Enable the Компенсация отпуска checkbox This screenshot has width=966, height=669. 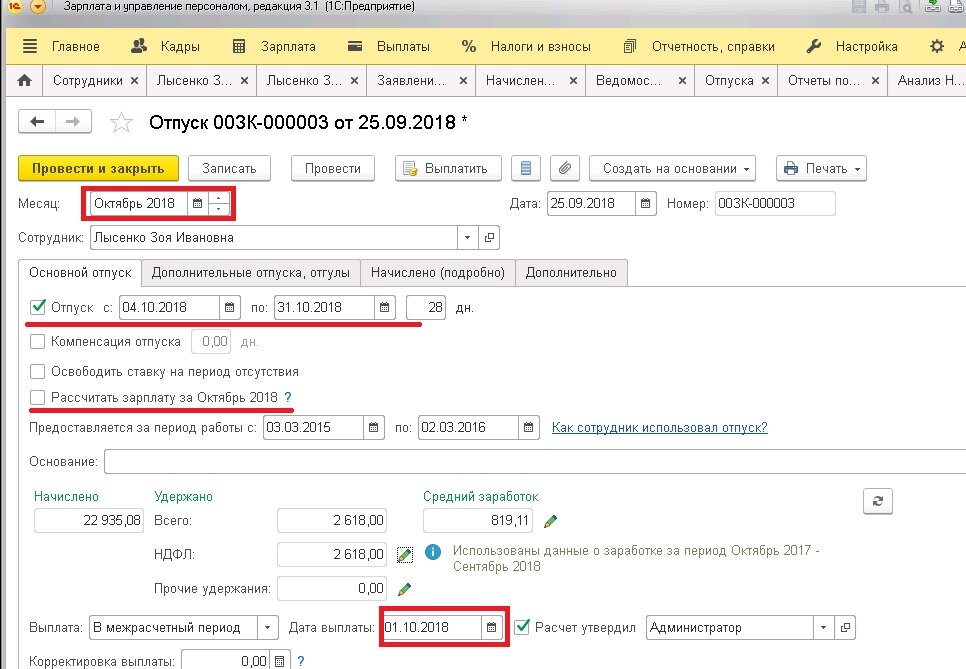tap(38, 341)
